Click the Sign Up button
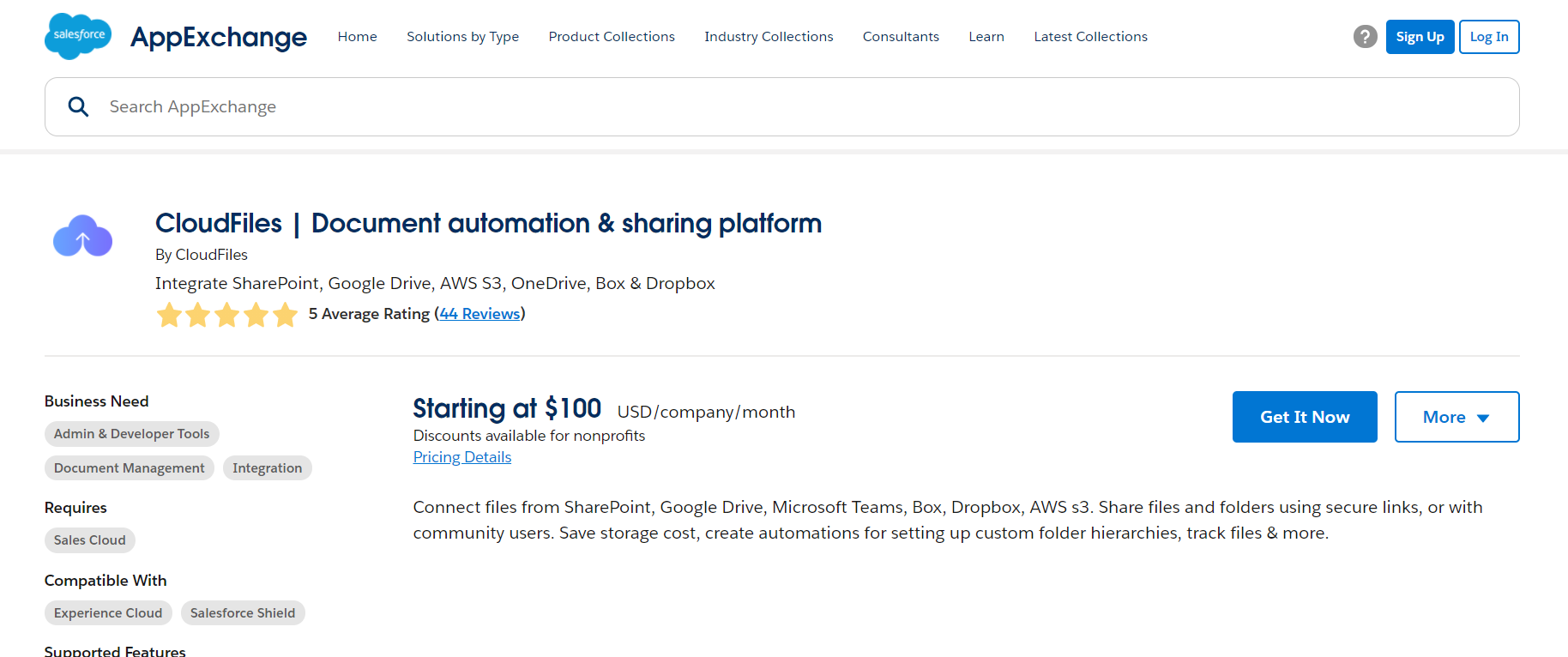 pos(1419,37)
